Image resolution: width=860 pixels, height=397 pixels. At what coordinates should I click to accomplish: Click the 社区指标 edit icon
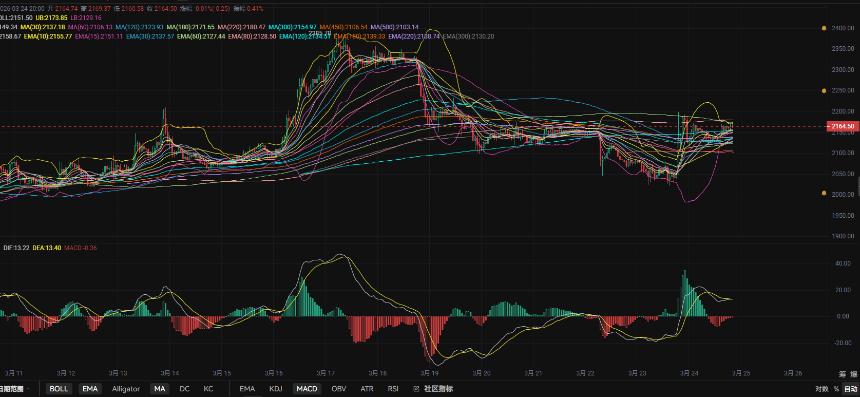(x=415, y=389)
